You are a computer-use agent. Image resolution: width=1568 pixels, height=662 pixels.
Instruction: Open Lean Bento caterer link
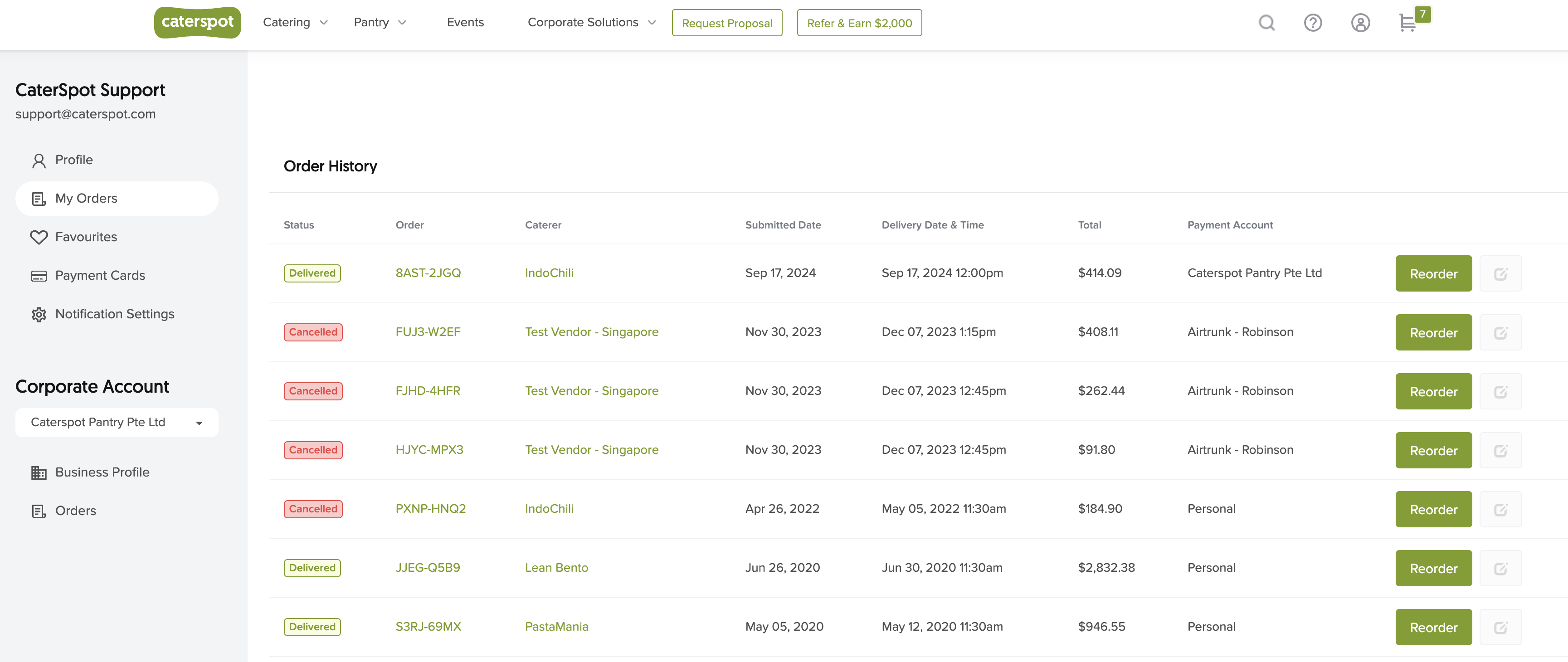pos(556,568)
